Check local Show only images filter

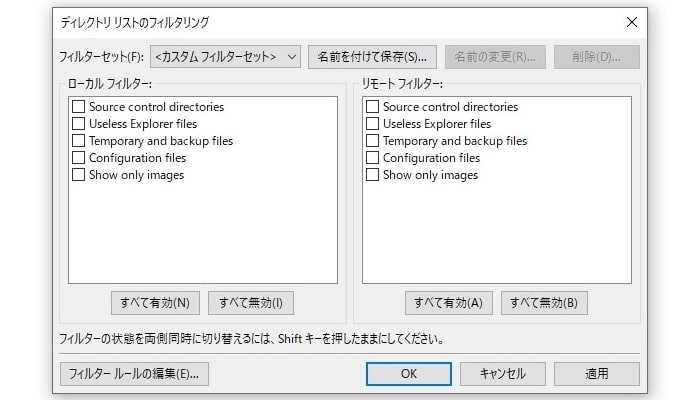pyautogui.click(x=79, y=175)
